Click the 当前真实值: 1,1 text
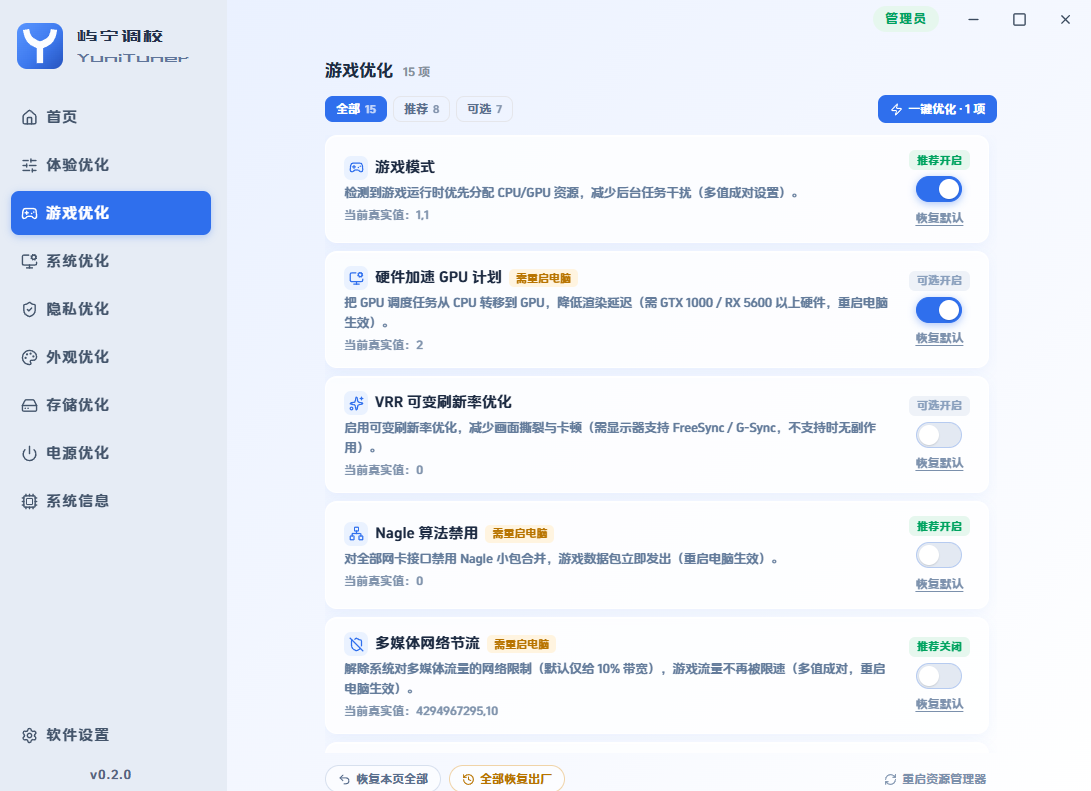 click(x=386, y=215)
